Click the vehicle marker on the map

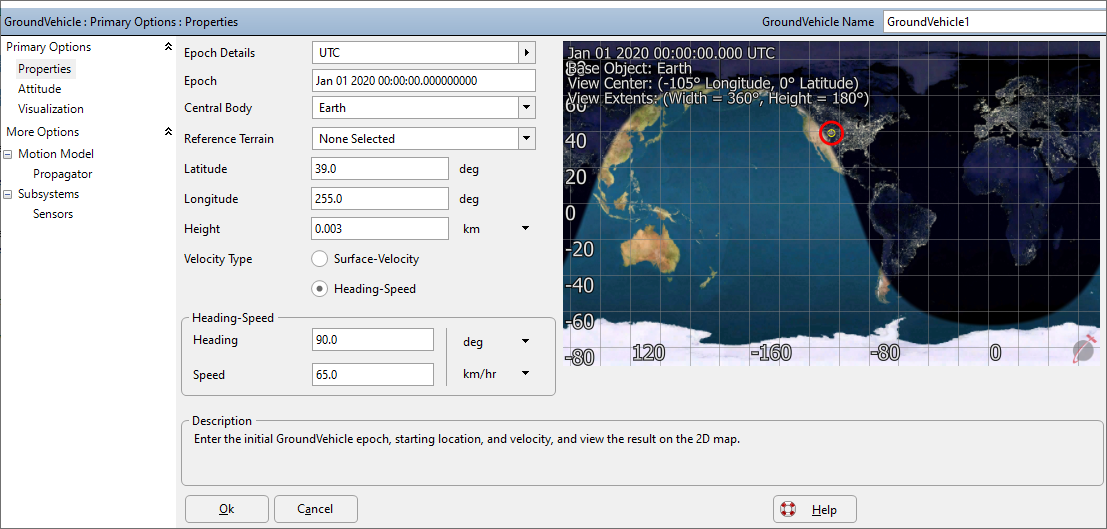pos(832,133)
